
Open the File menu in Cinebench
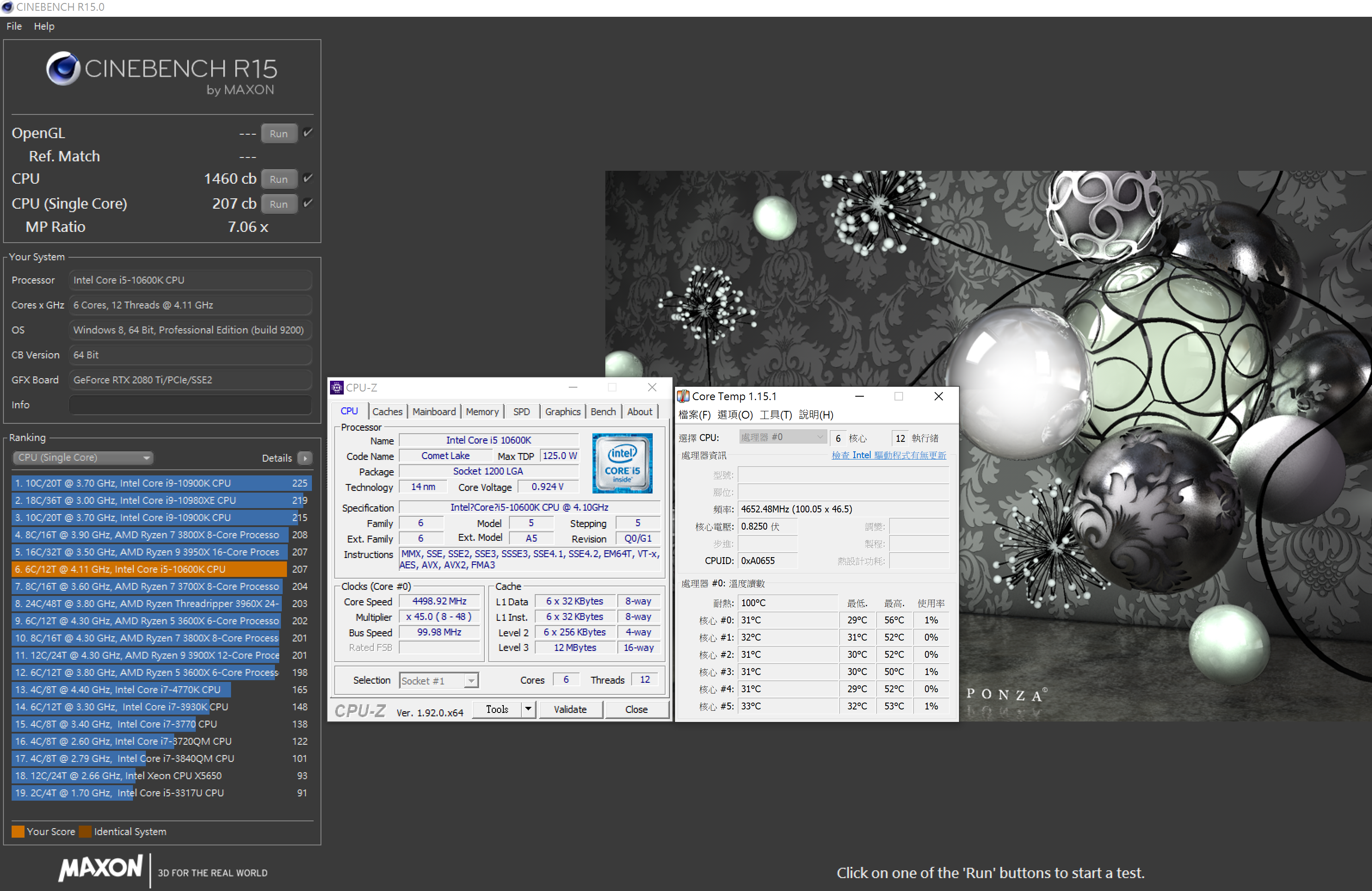pyautogui.click(x=14, y=26)
